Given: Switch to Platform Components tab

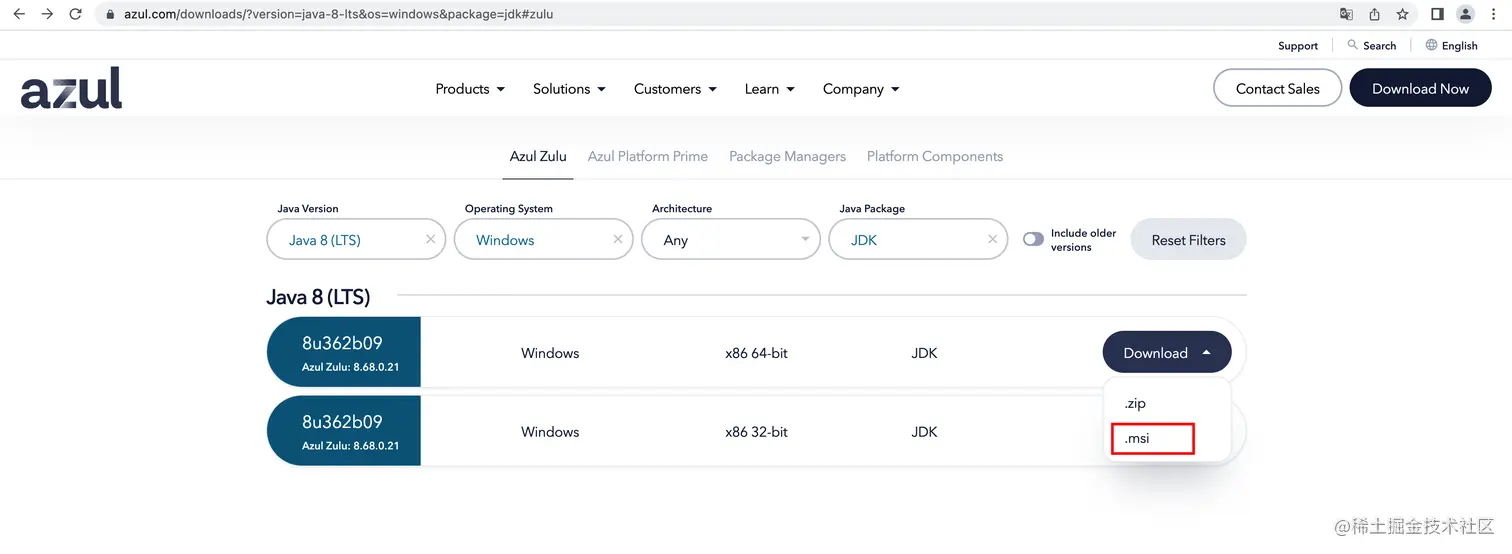Looking at the screenshot, I should tap(934, 157).
